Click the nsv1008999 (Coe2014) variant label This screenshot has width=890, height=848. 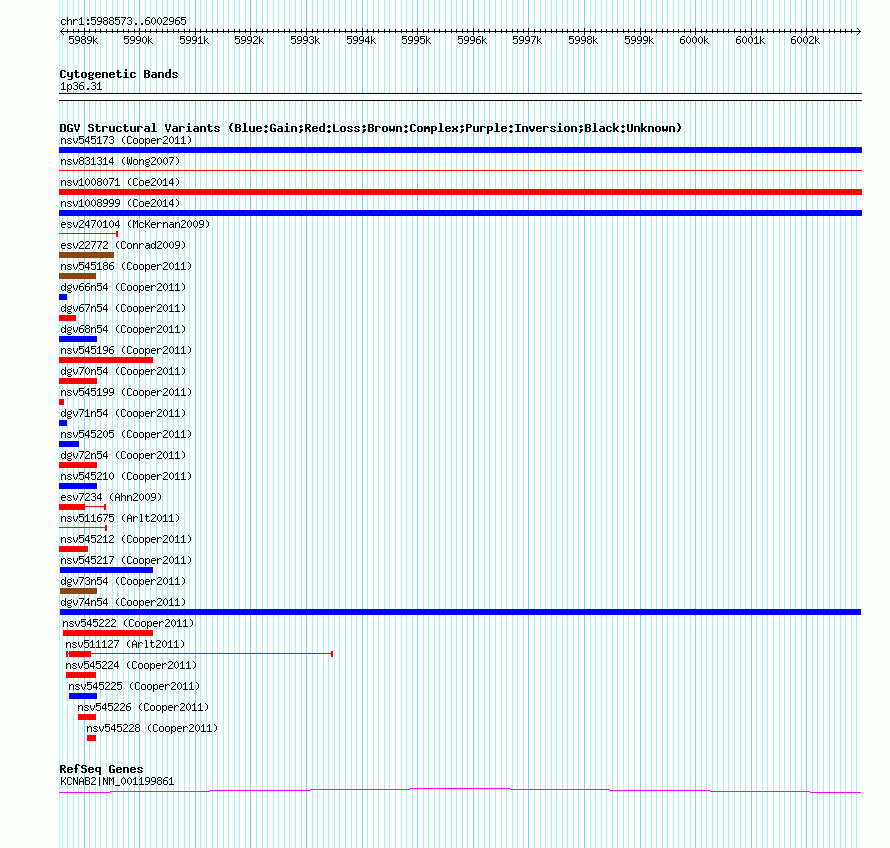pyautogui.click(x=120, y=203)
